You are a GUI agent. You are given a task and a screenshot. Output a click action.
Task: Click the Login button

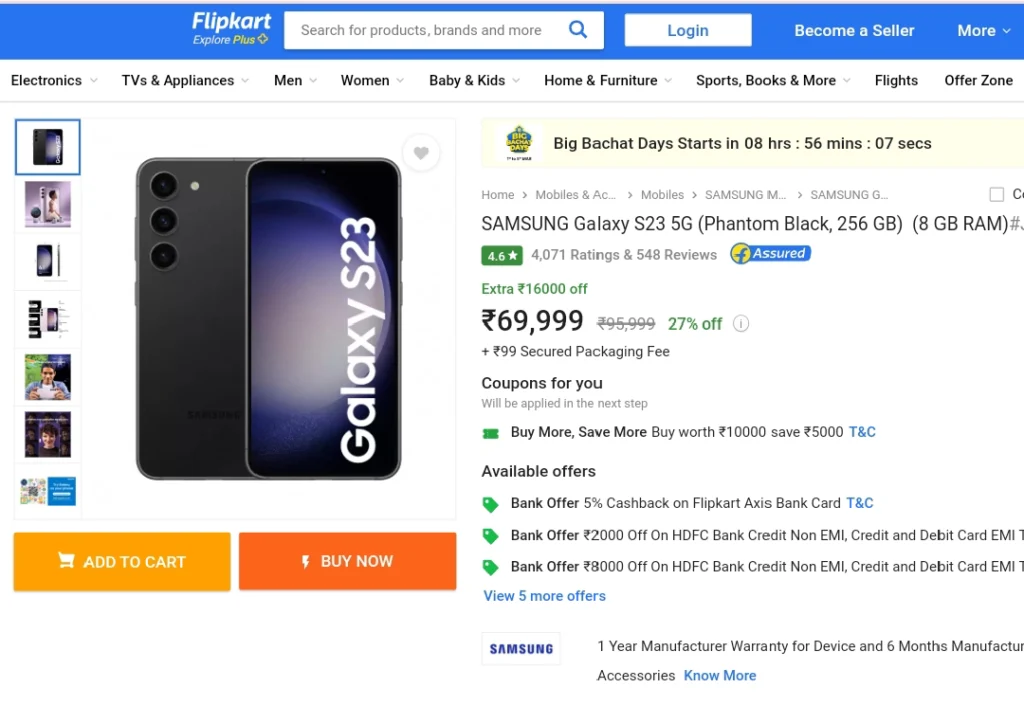pyautogui.click(x=688, y=30)
